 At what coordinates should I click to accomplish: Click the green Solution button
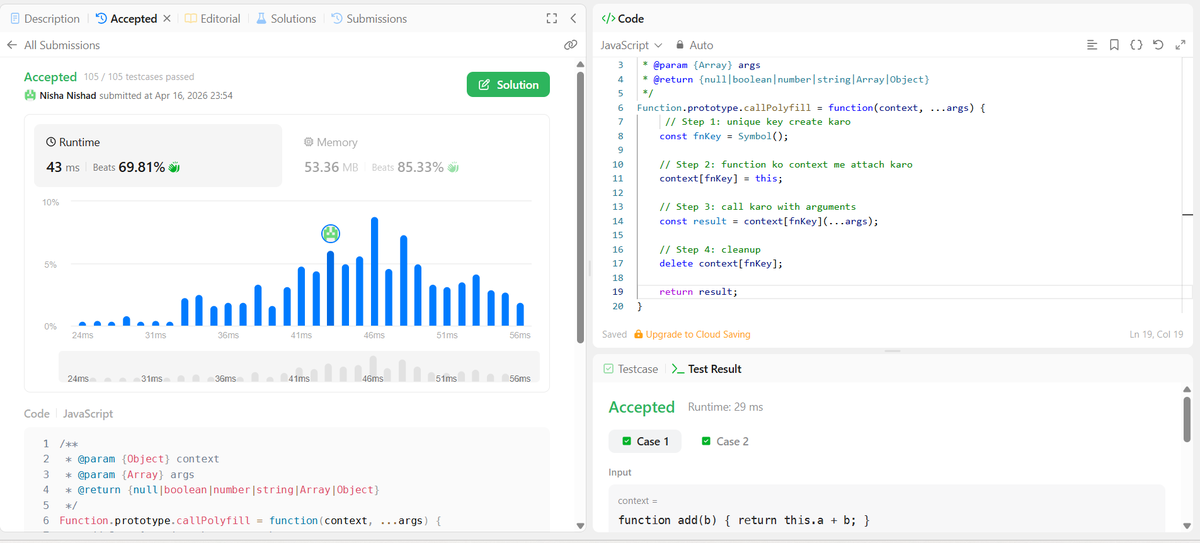click(508, 85)
